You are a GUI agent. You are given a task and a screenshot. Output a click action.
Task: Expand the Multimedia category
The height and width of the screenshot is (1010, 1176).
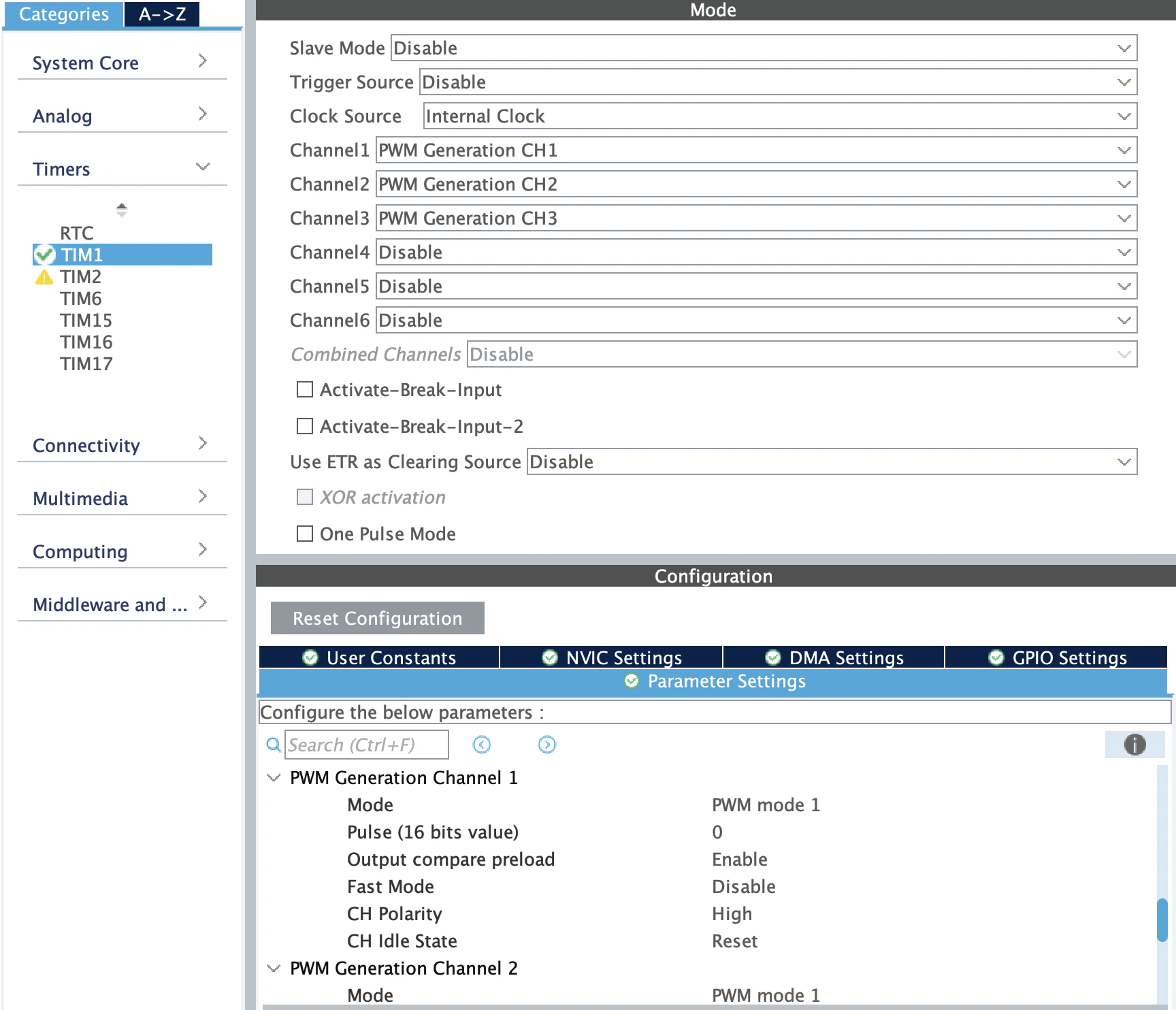point(121,498)
